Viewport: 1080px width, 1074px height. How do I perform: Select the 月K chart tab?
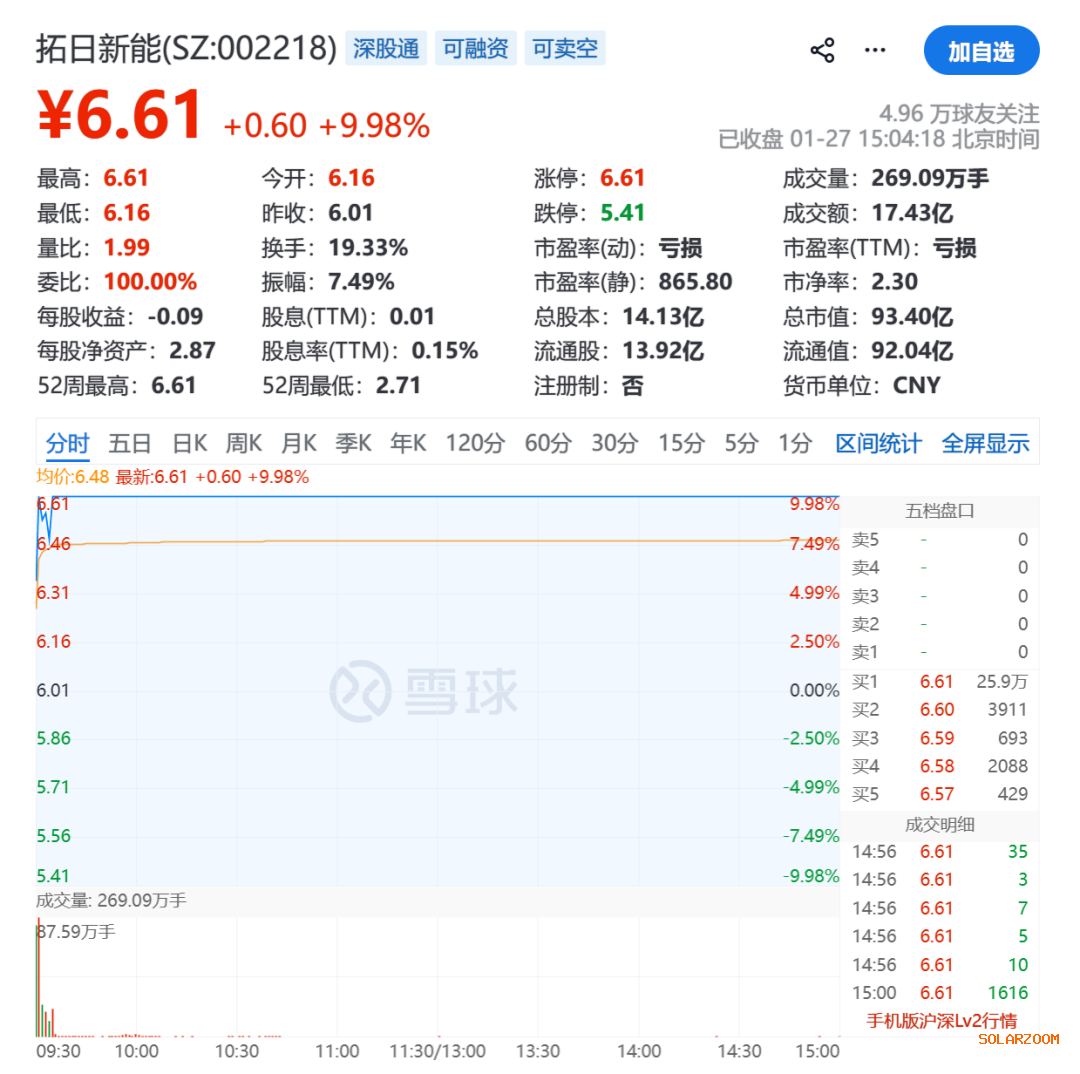coord(298,444)
